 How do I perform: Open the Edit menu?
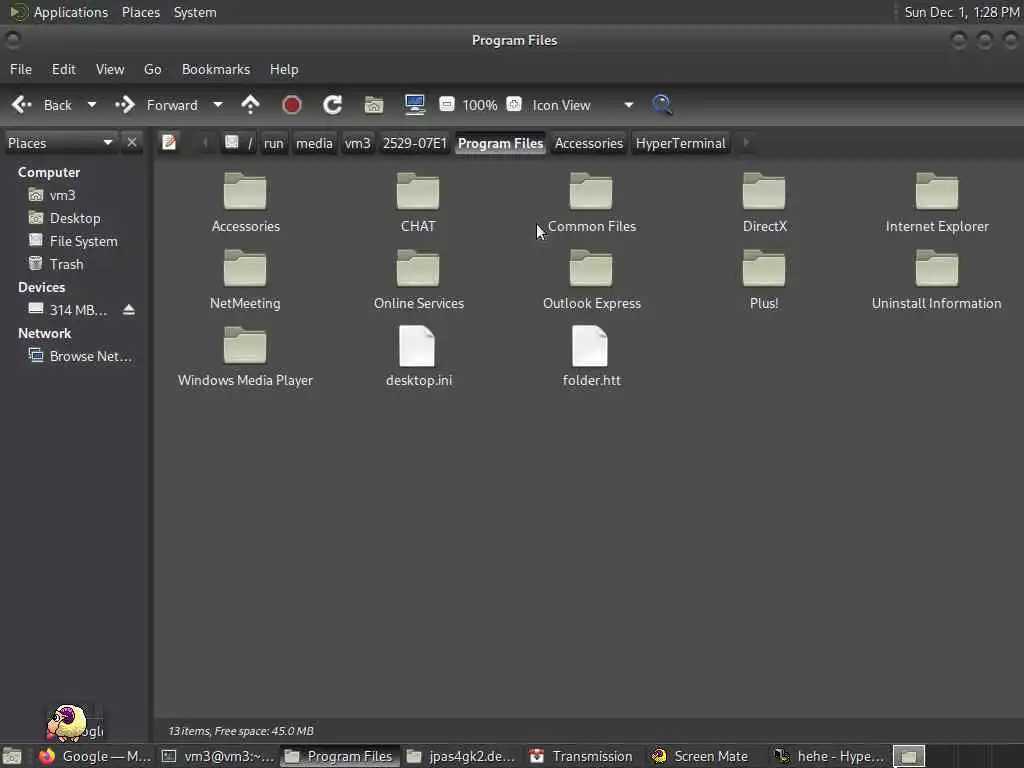click(63, 69)
